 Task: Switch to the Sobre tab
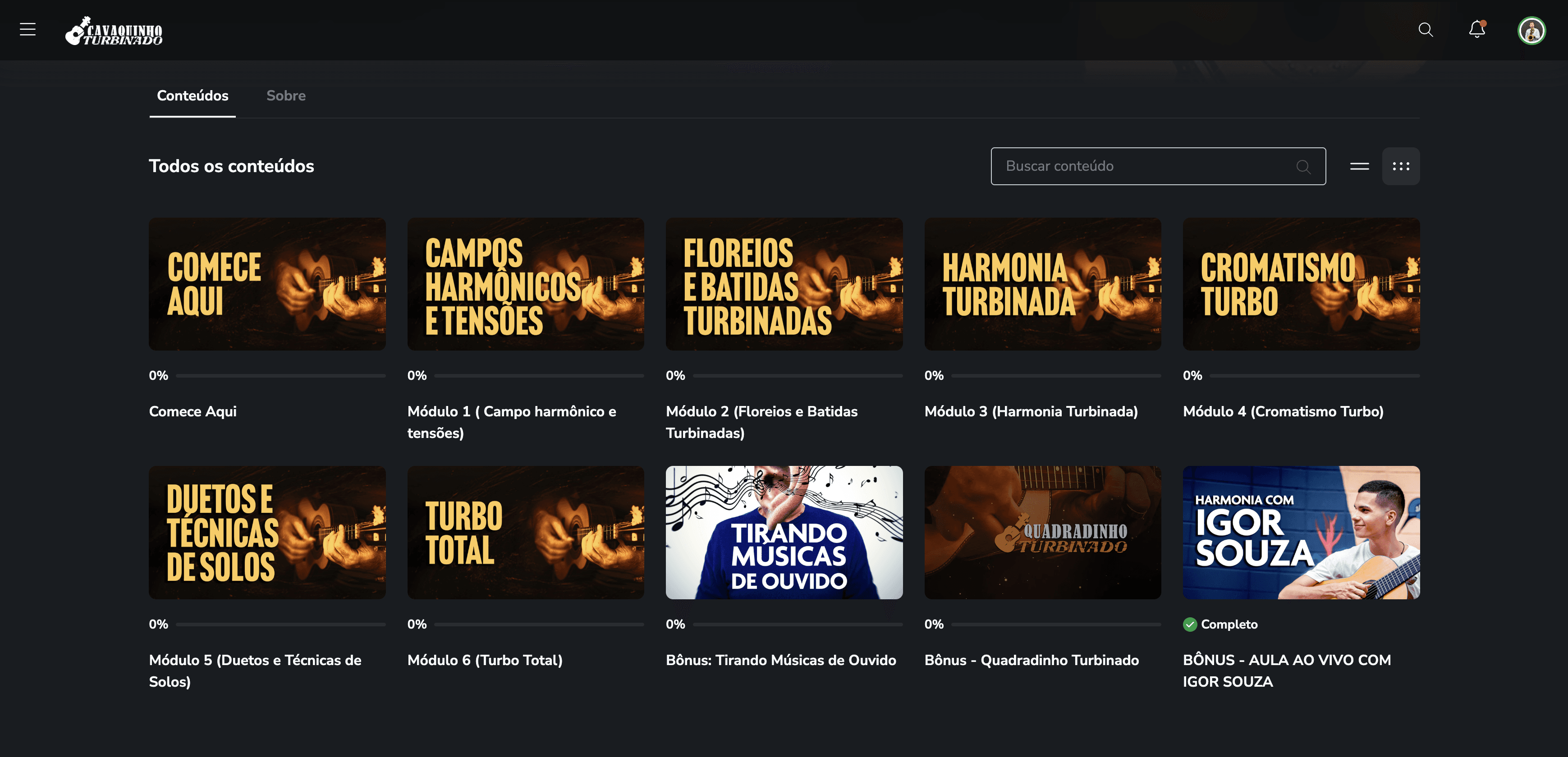[285, 96]
